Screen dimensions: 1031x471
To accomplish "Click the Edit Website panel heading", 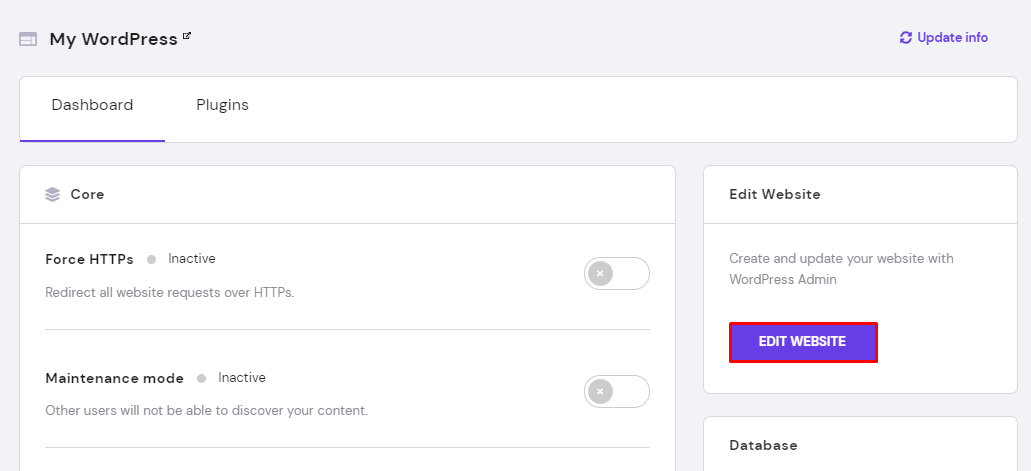I will point(775,194).
